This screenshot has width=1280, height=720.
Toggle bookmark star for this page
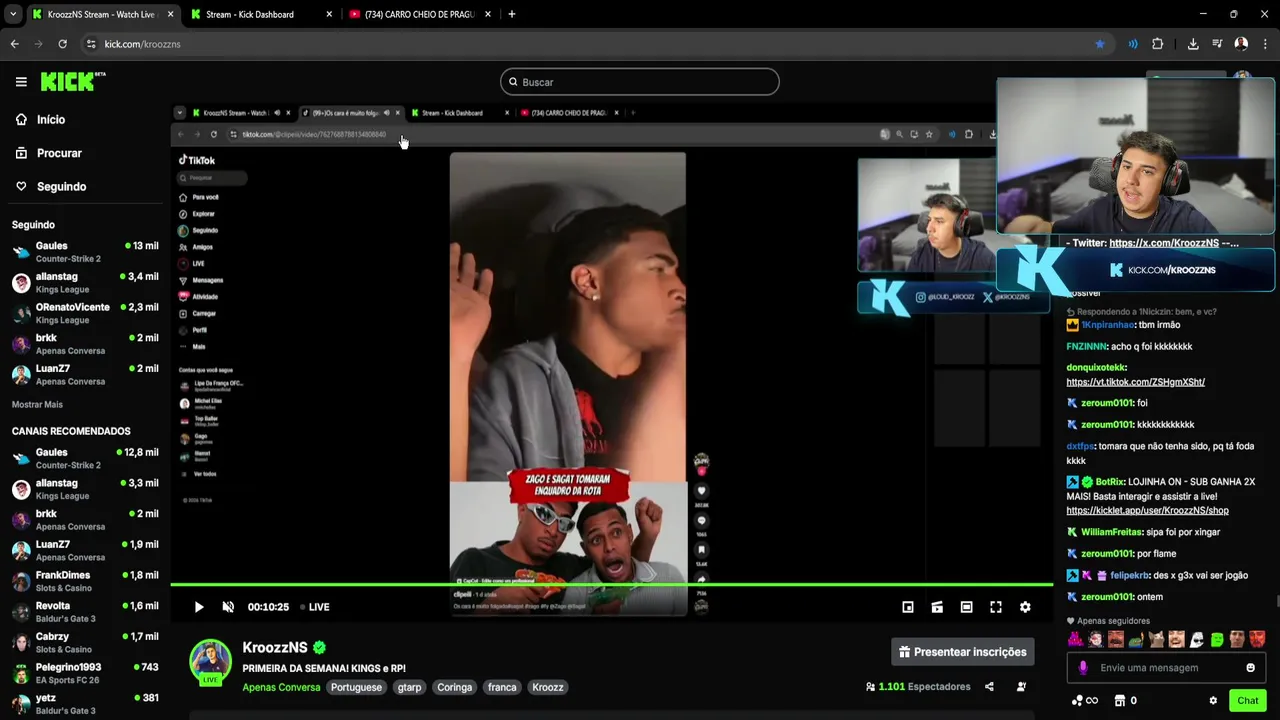tap(1100, 44)
